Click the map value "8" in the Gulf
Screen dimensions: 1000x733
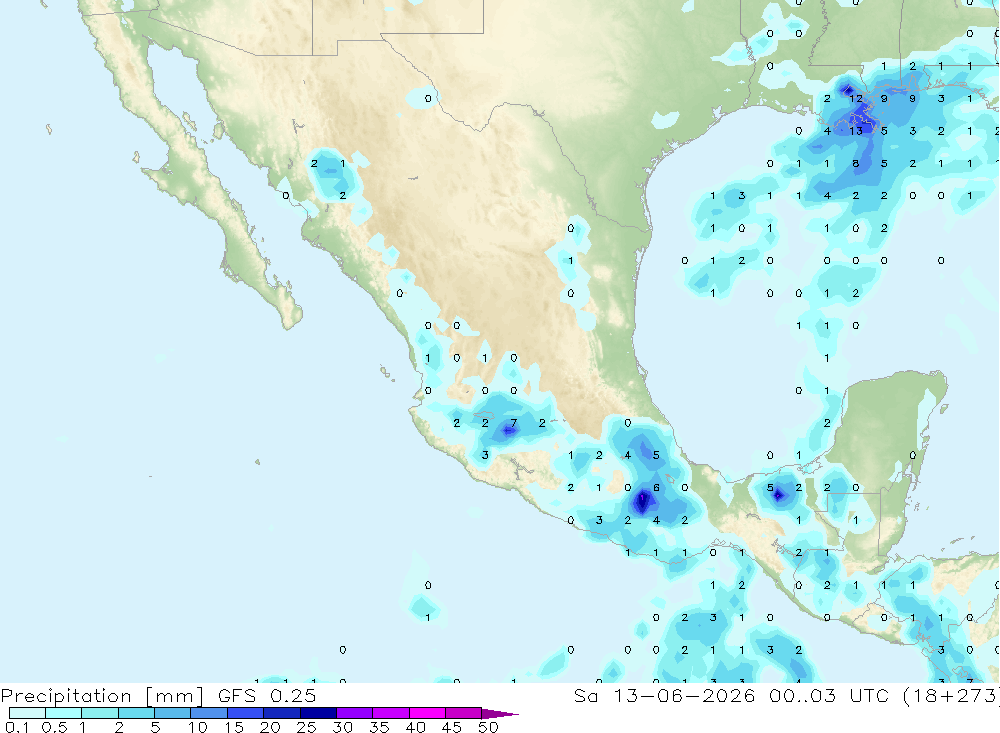point(856,163)
